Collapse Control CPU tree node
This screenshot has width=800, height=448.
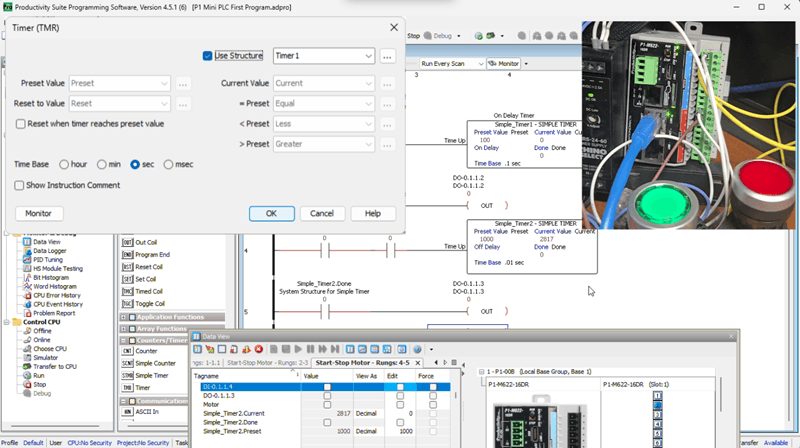6,322
